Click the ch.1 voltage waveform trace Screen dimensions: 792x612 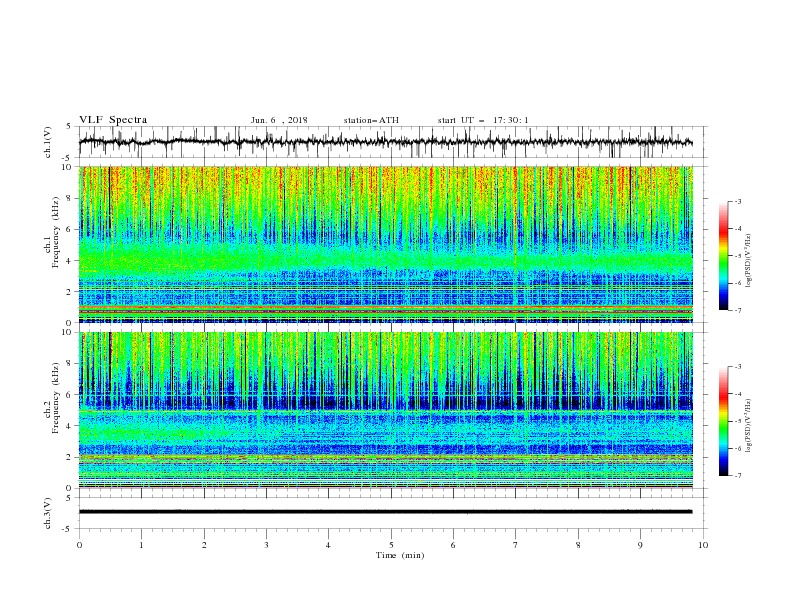click(385, 142)
